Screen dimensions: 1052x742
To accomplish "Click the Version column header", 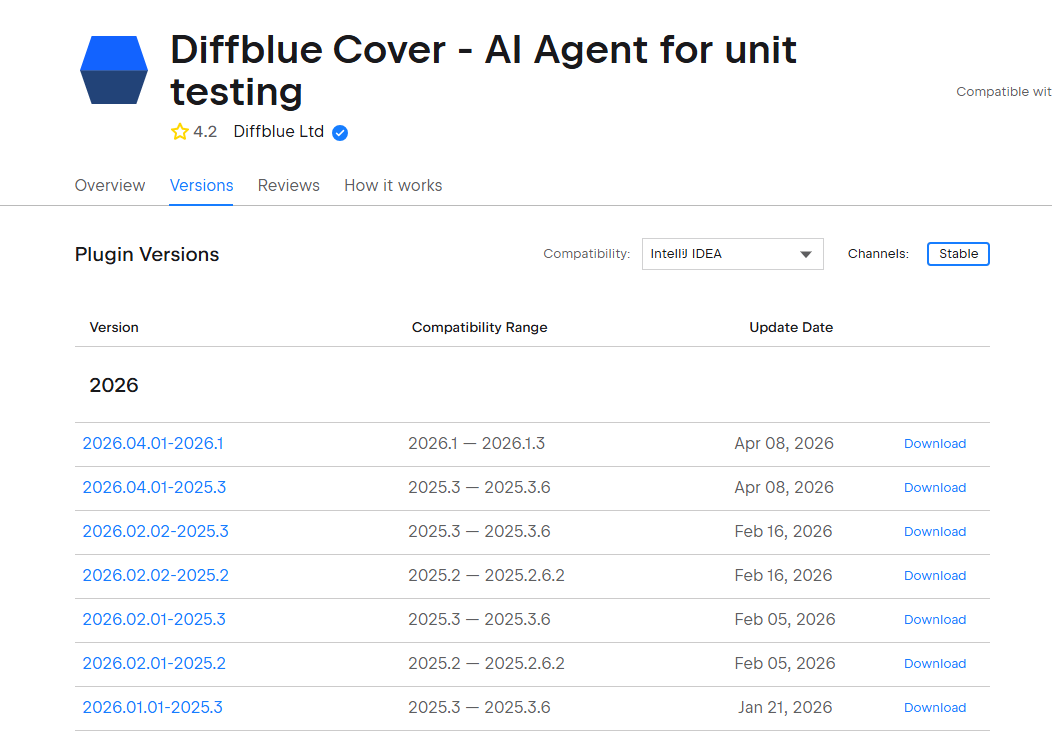I will tap(114, 327).
